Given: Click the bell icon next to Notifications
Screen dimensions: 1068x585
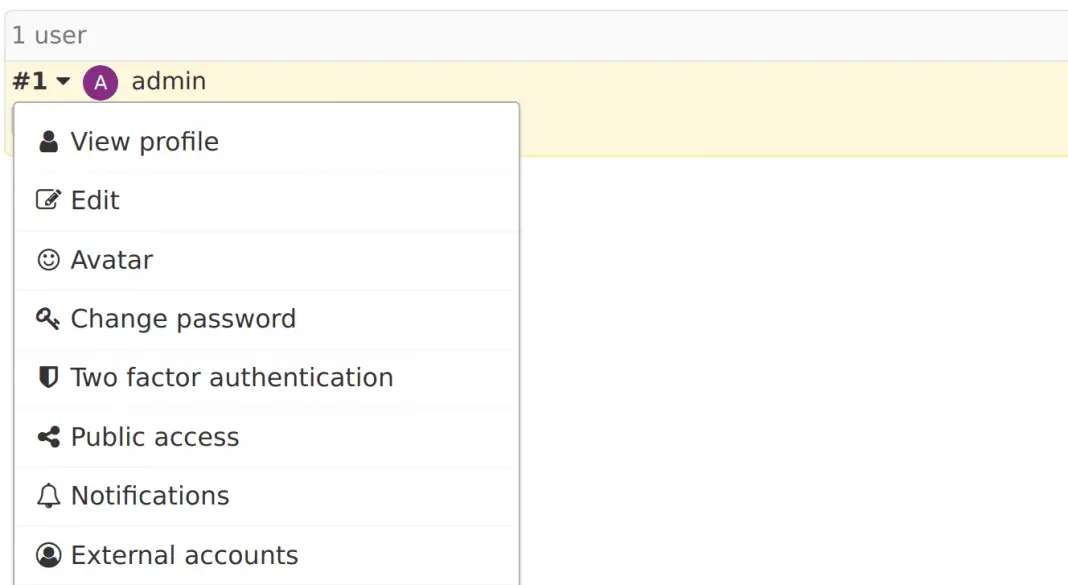Looking at the screenshot, I should point(47,495).
